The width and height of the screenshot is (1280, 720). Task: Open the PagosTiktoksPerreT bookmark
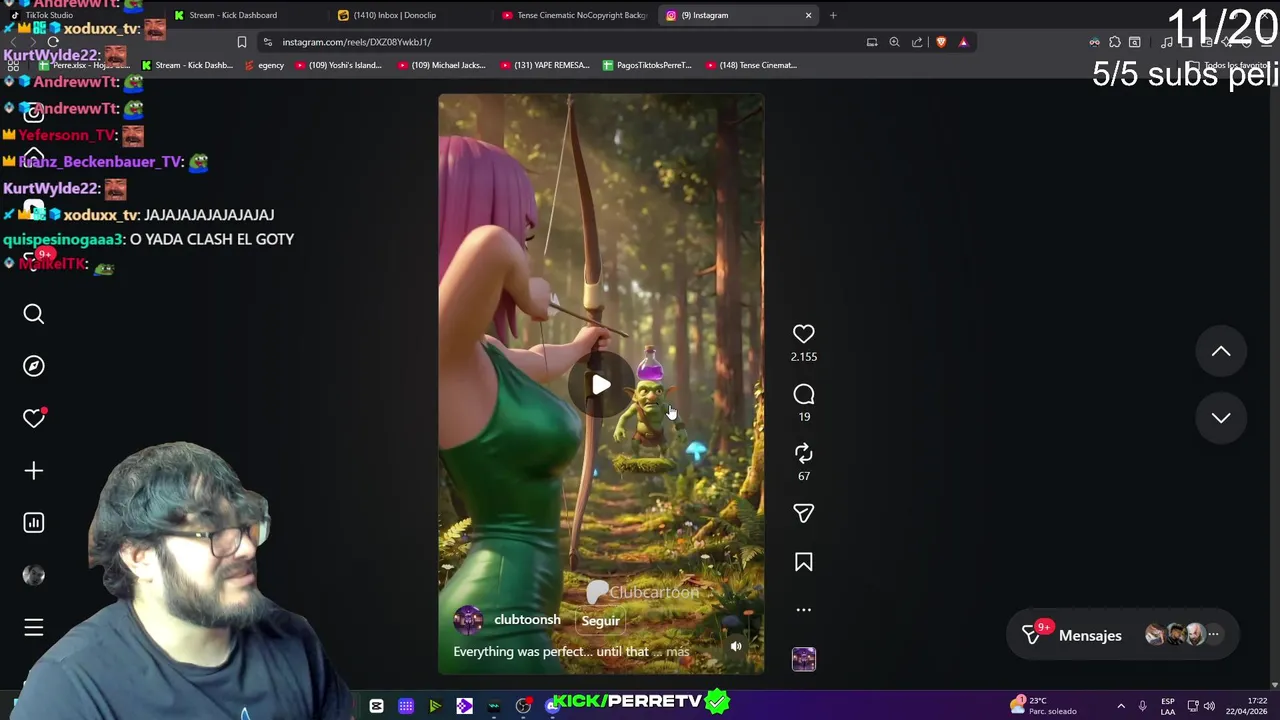coord(648,65)
